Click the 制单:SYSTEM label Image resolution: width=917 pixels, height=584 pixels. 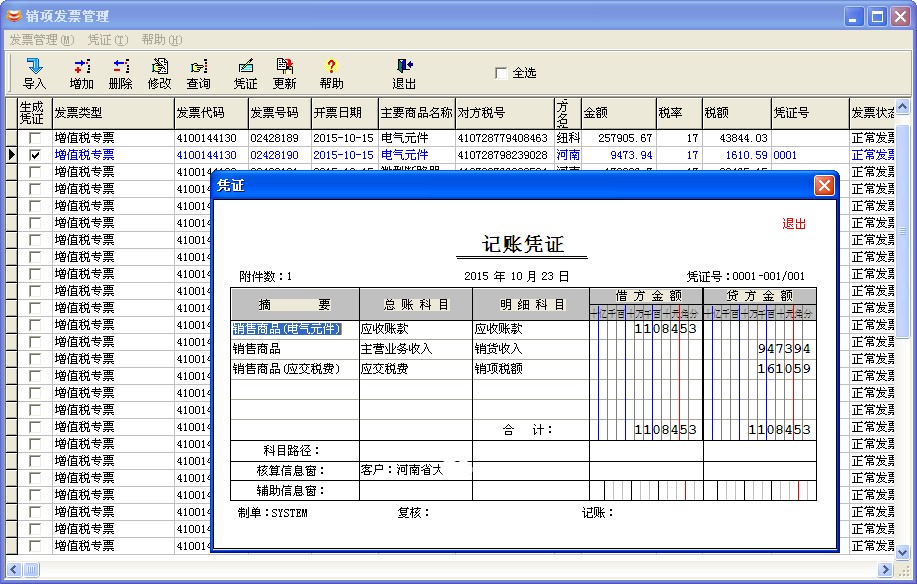273,513
